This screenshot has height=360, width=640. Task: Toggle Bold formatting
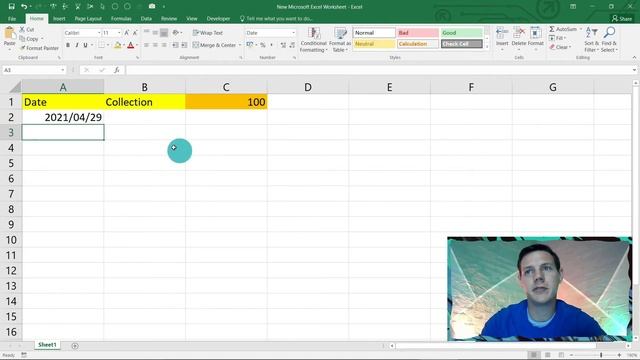point(68,45)
